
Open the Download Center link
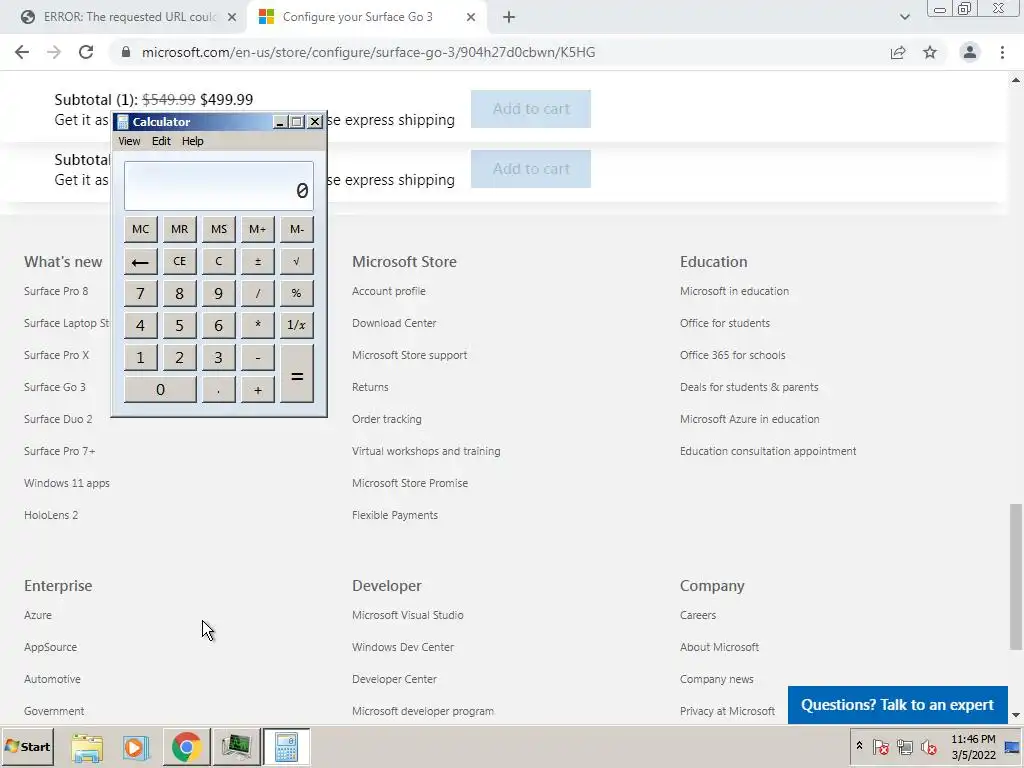394,323
